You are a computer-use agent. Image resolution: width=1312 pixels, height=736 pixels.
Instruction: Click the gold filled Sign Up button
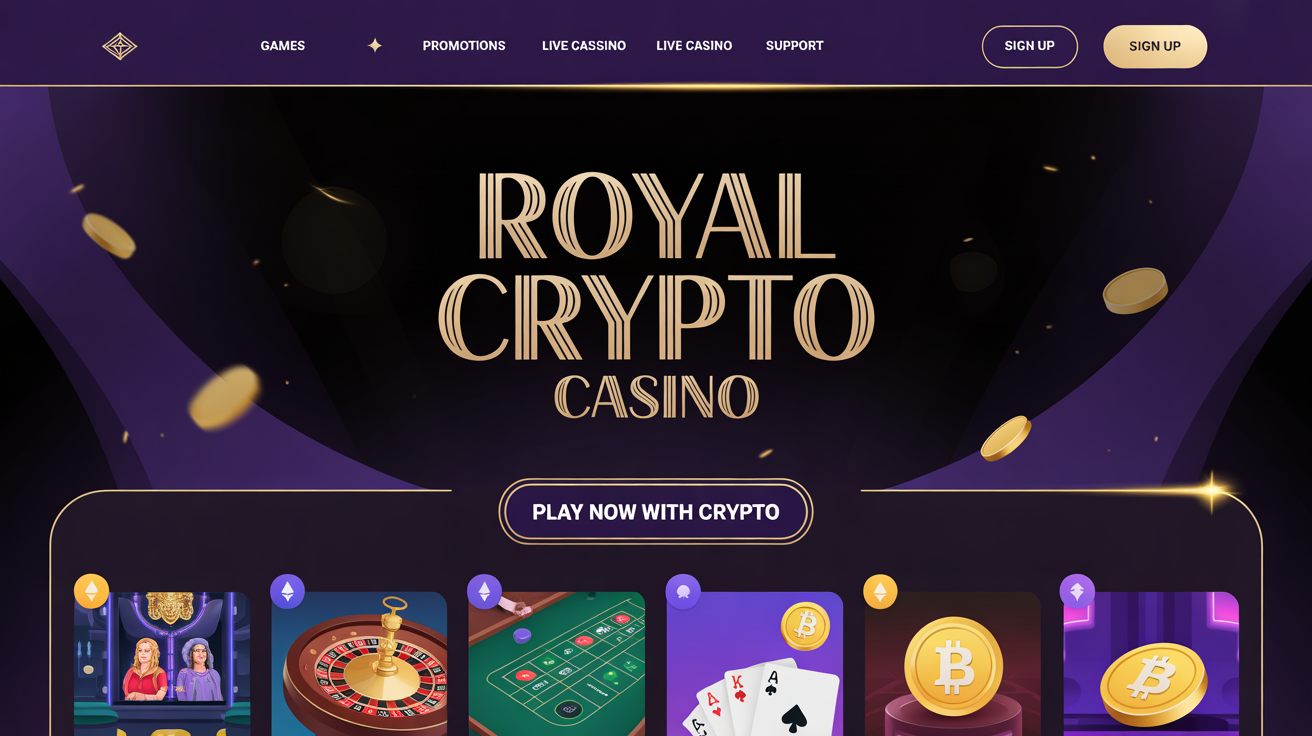point(1155,46)
